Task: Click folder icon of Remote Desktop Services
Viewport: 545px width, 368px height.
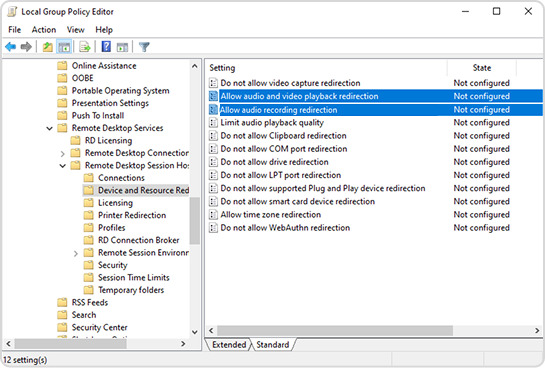Action: tap(62, 128)
